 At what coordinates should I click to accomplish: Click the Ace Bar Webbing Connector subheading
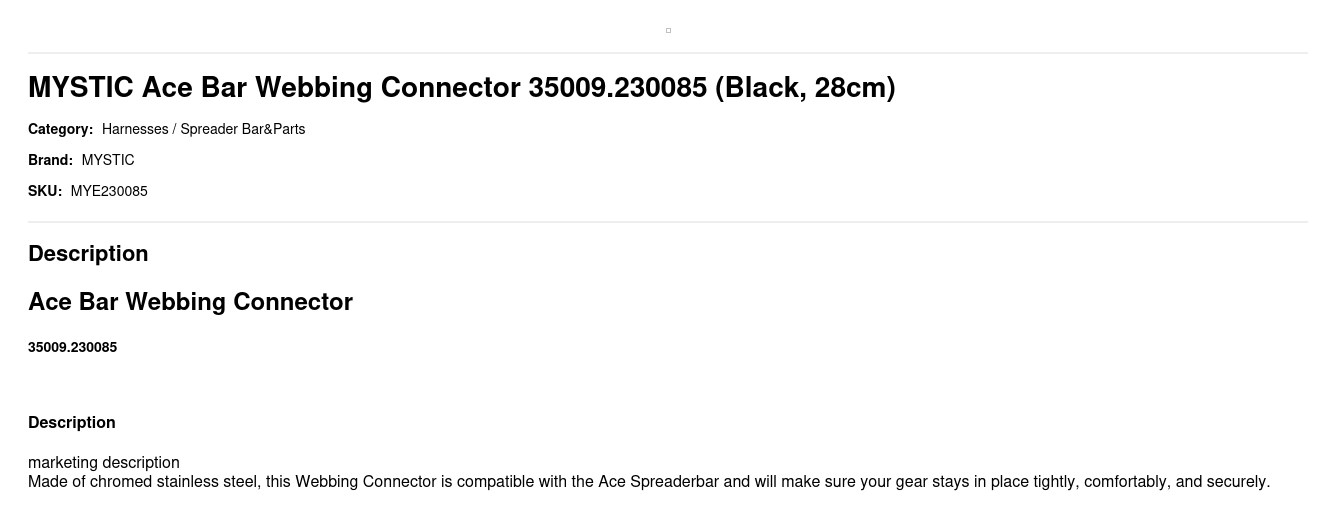(190, 302)
